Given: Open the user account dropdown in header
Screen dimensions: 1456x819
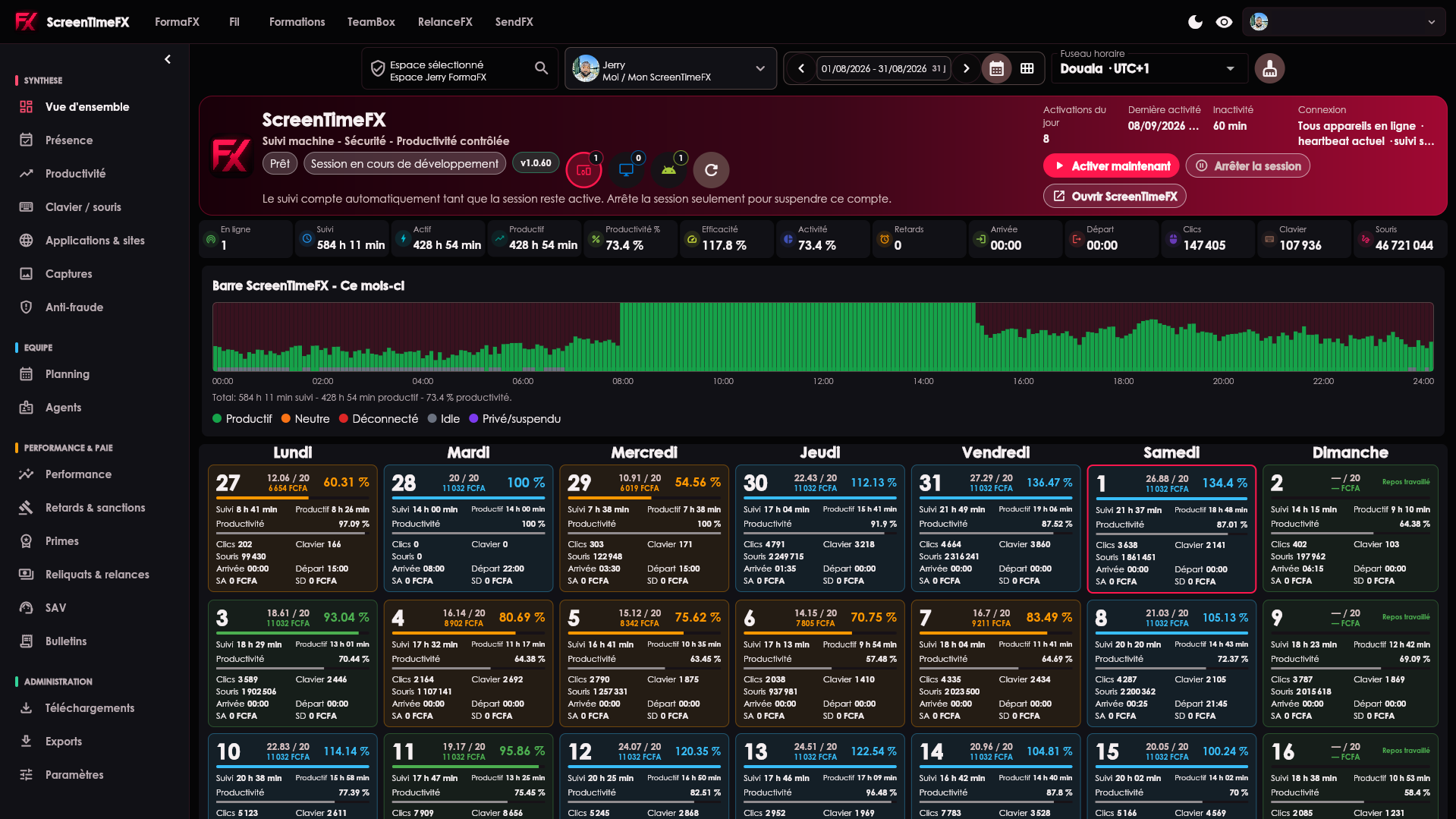Looking at the screenshot, I should tap(1344, 22).
